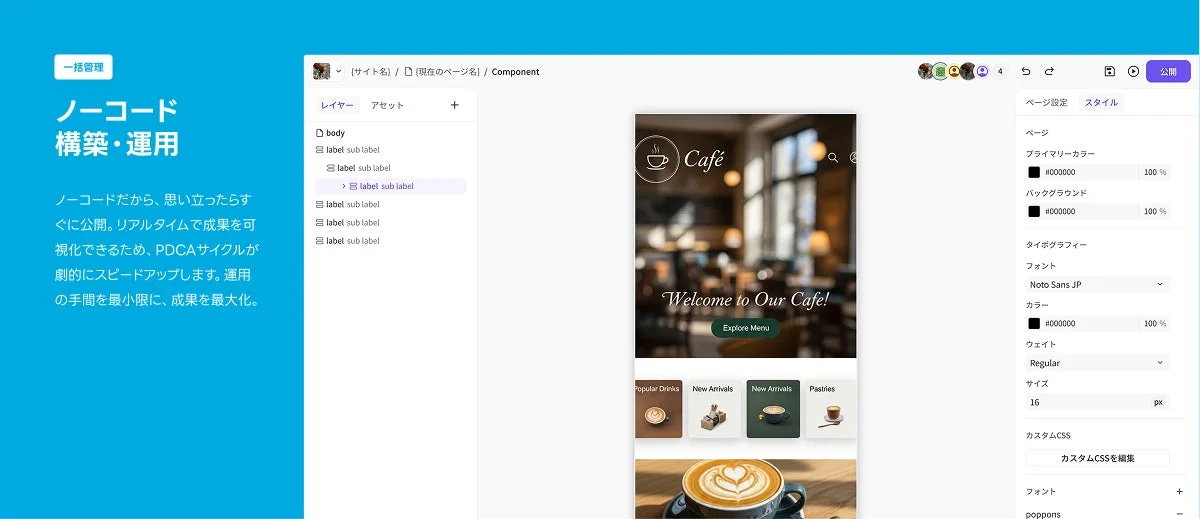Switch to the ページ設定 tab
The height and width of the screenshot is (519, 1200).
coord(1046,103)
